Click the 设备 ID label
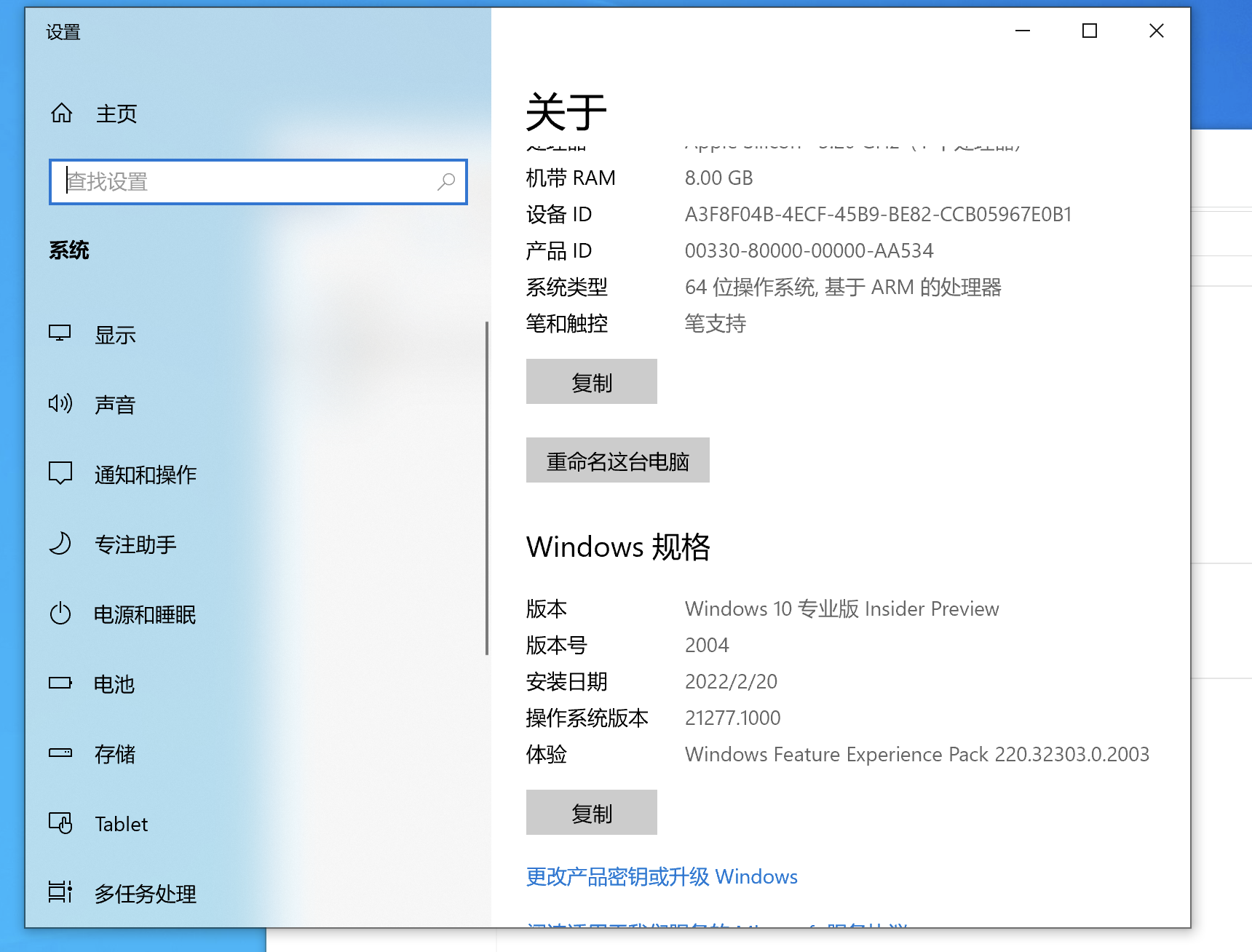 (x=559, y=214)
